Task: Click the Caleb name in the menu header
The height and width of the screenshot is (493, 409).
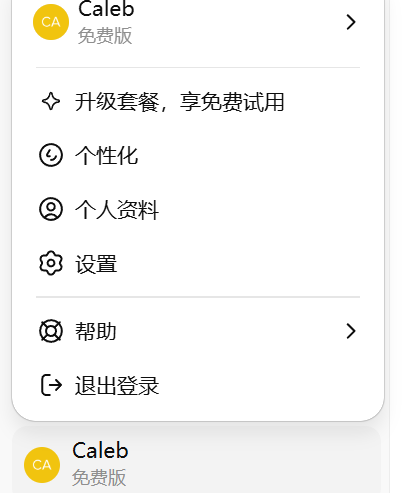Action: click(x=106, y=9)
